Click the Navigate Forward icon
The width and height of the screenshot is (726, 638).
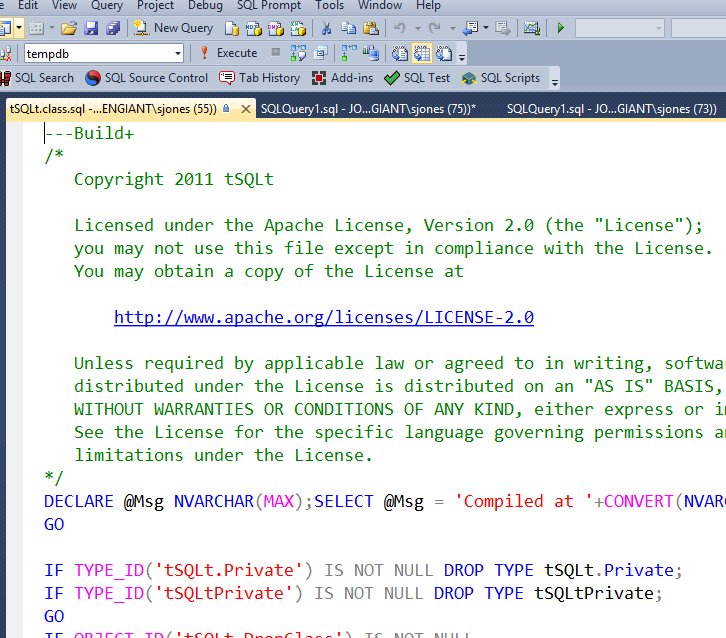pos(502,28)
